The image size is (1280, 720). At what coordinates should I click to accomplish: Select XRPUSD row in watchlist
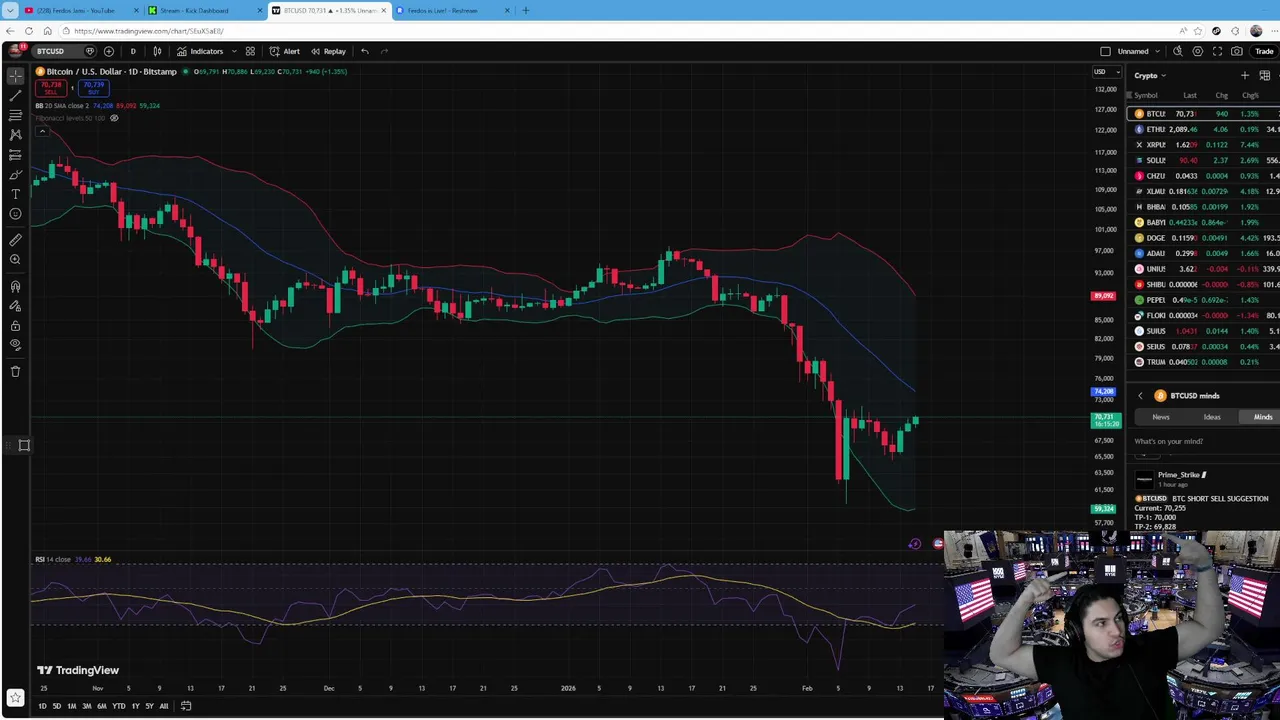point(1204,145)
